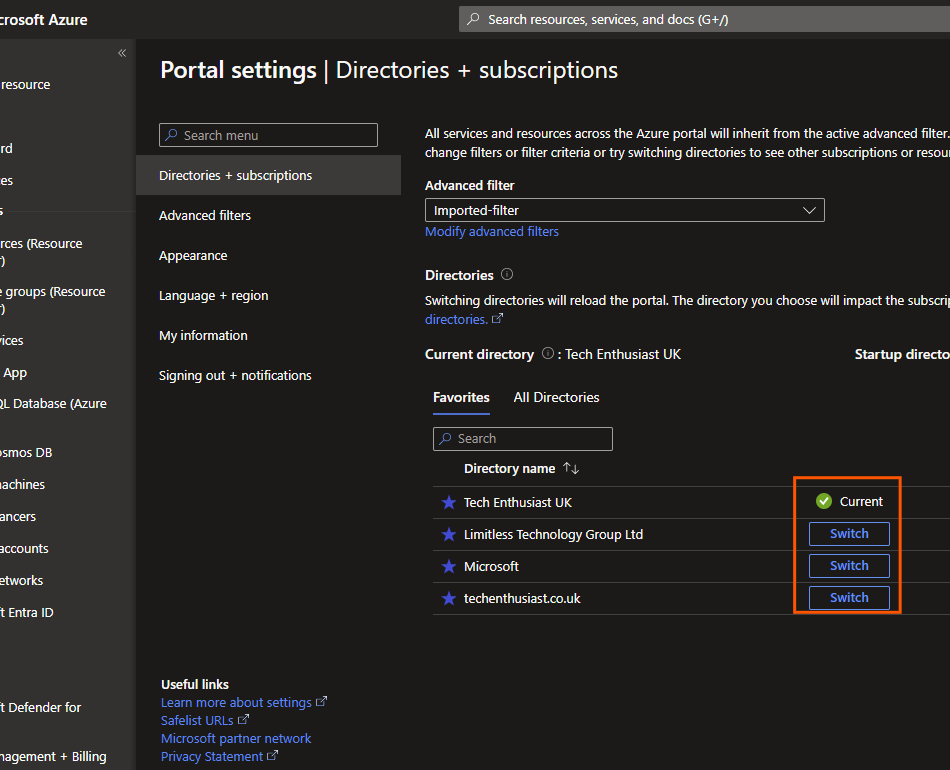The height and width of the screenshot is (770, 950).
Task: Select the Favorites tab
Action: pos(461,397)
